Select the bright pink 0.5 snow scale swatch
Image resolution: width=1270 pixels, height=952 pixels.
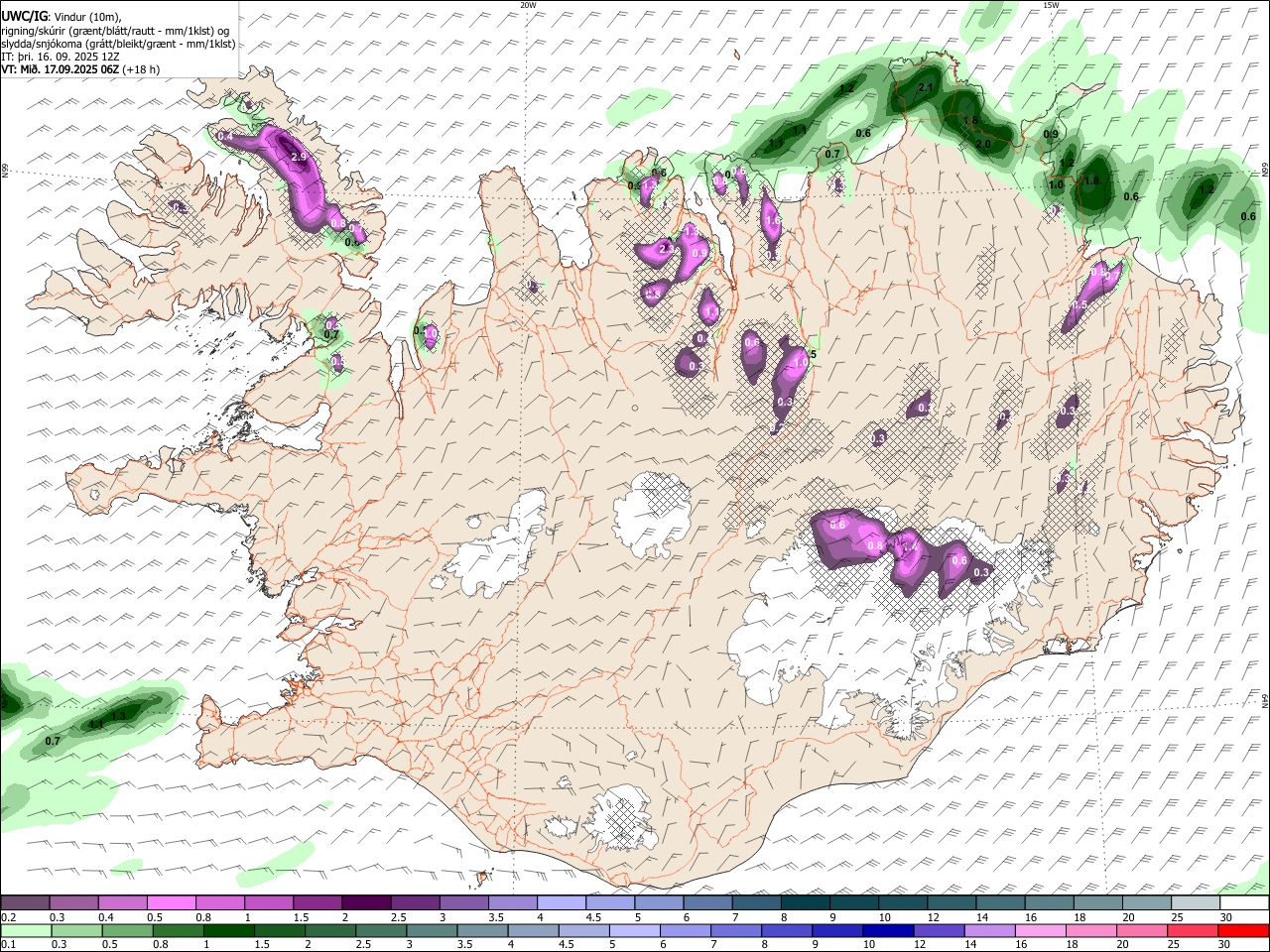(x=171, y=903)
